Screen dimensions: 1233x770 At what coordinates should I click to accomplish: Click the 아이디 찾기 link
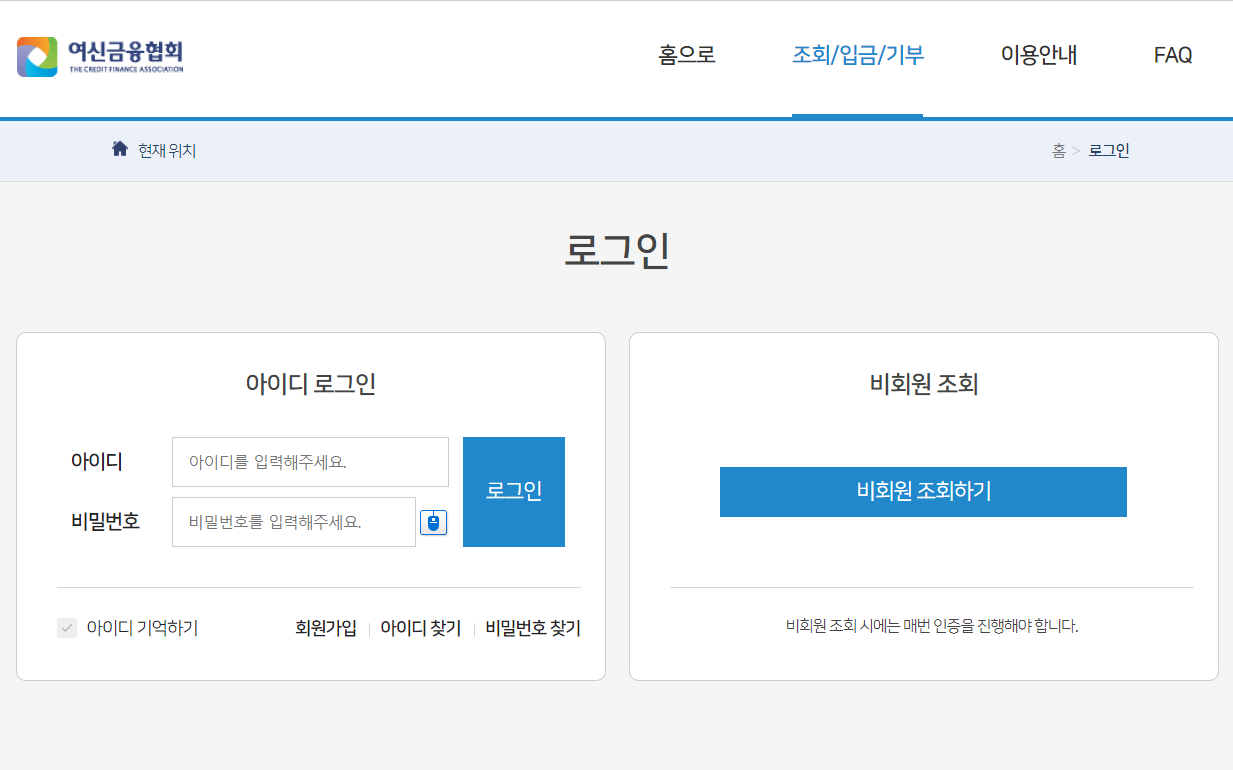420,628
